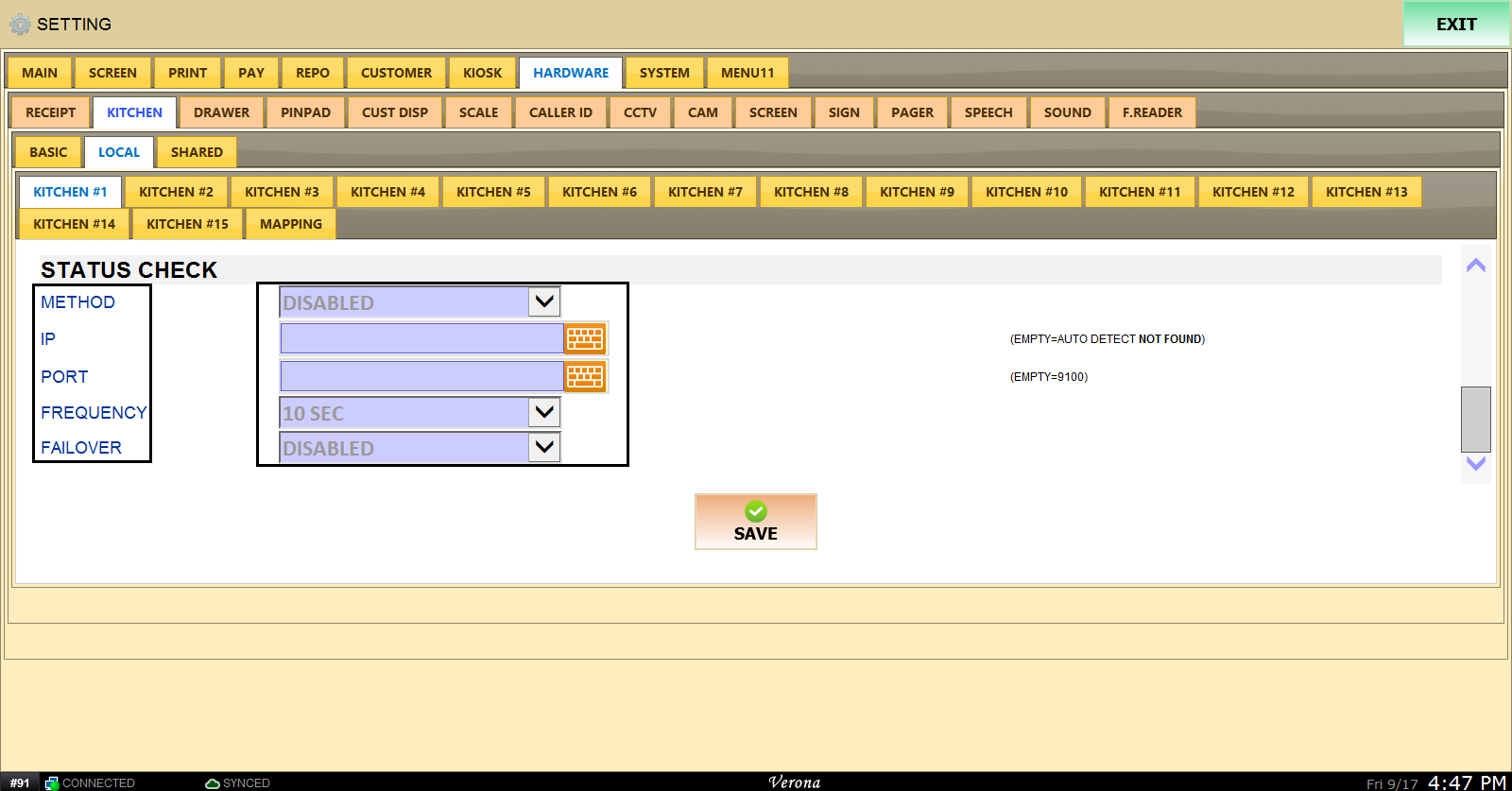Image resolution: width=1512 pixels, height=791 pixels.
Task: Click into the IP input field
Action: [x=422, y=338]
